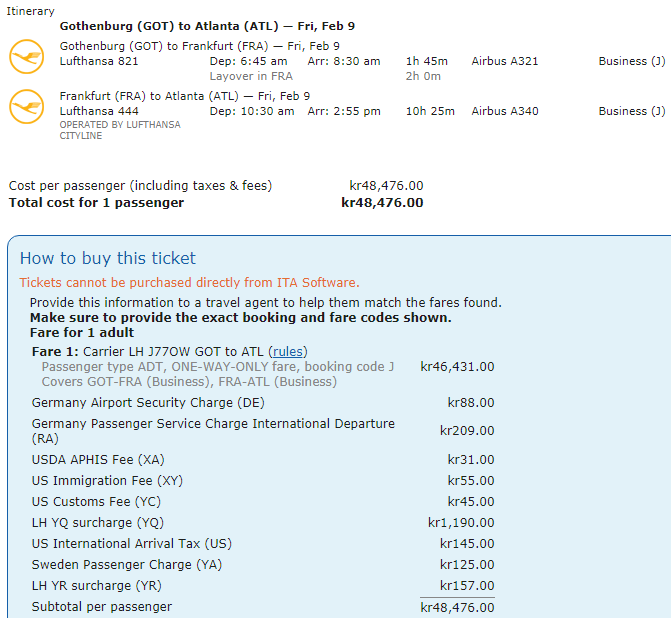Click the Lufthansa logo beside flight 821
671x618 pixels.
click(27, 57)
